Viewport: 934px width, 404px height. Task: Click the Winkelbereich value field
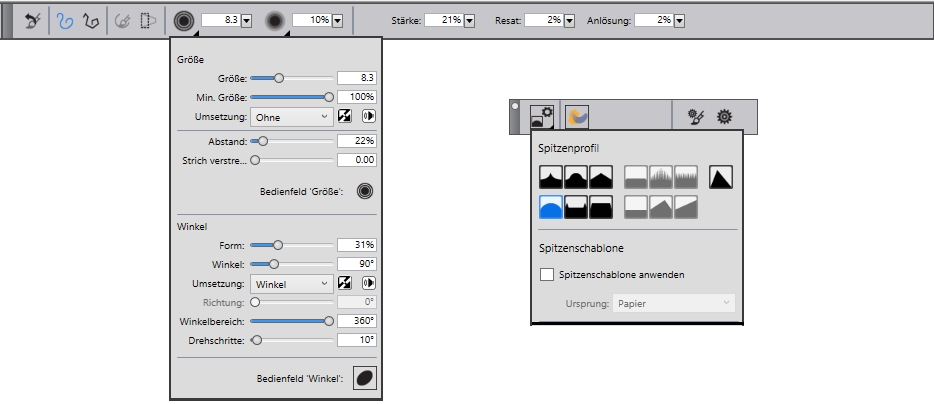click(356, 321)
